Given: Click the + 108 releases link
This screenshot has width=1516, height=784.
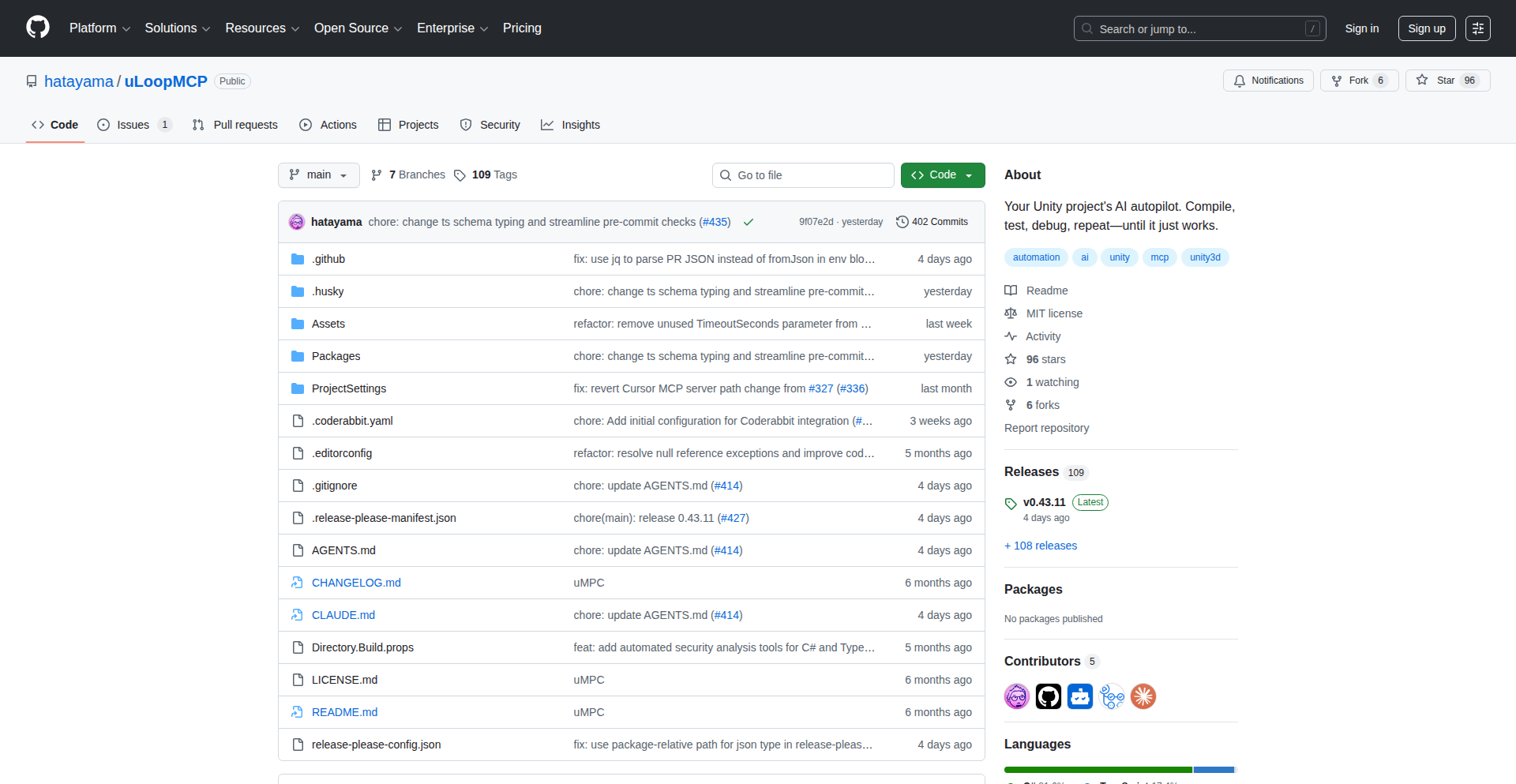Looking at the screenshot, I should click(x=1041, y=546).
